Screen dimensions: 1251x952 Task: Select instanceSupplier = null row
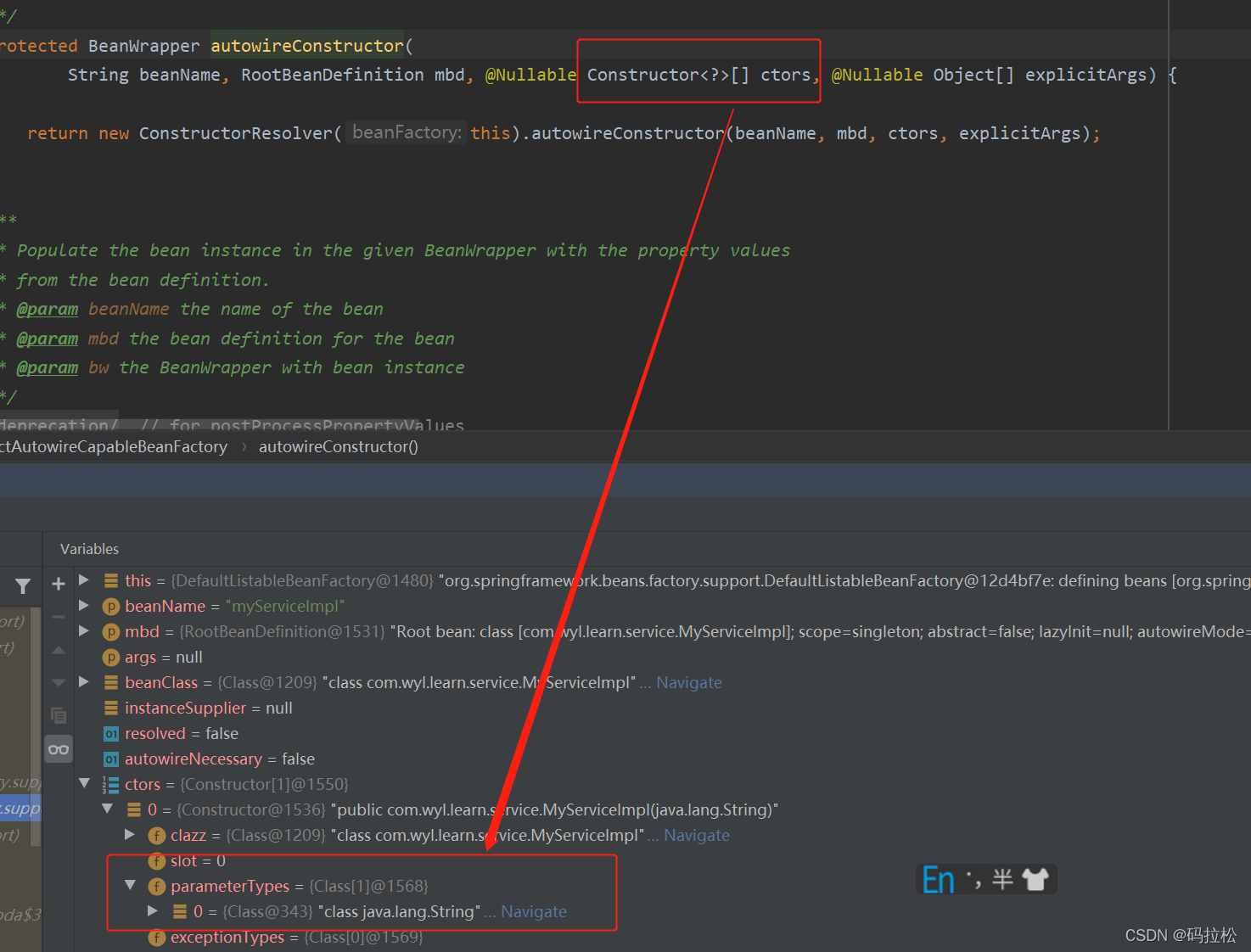662,708
